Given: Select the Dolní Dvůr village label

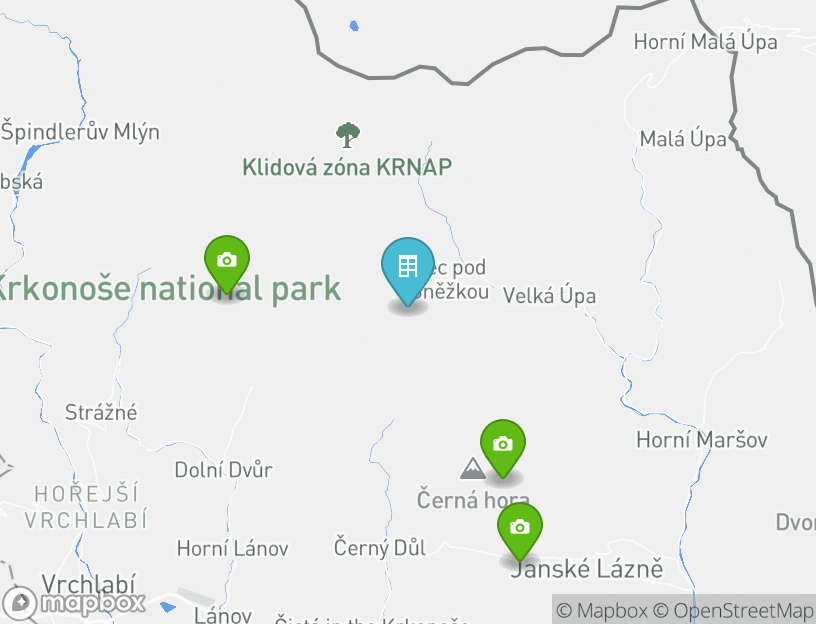Looking at the screenshot, I should pos(223,470).
